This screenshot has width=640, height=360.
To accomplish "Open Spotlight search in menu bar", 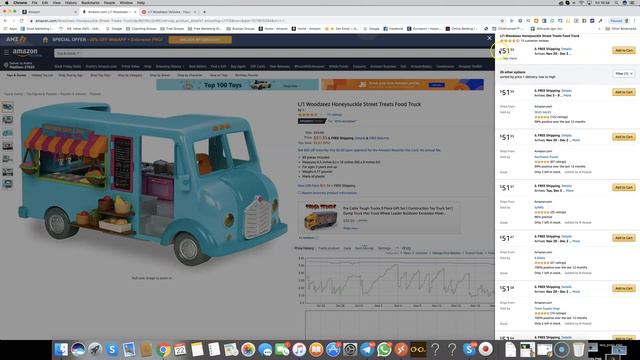I will click(x=616, y=2).
